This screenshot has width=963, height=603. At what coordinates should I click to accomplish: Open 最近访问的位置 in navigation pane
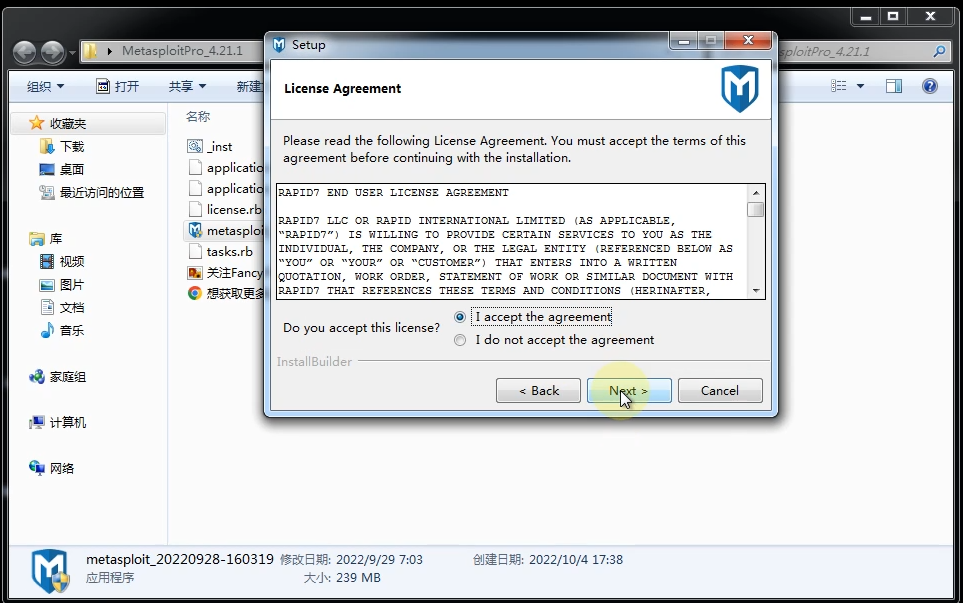click(x=102, y=193)
